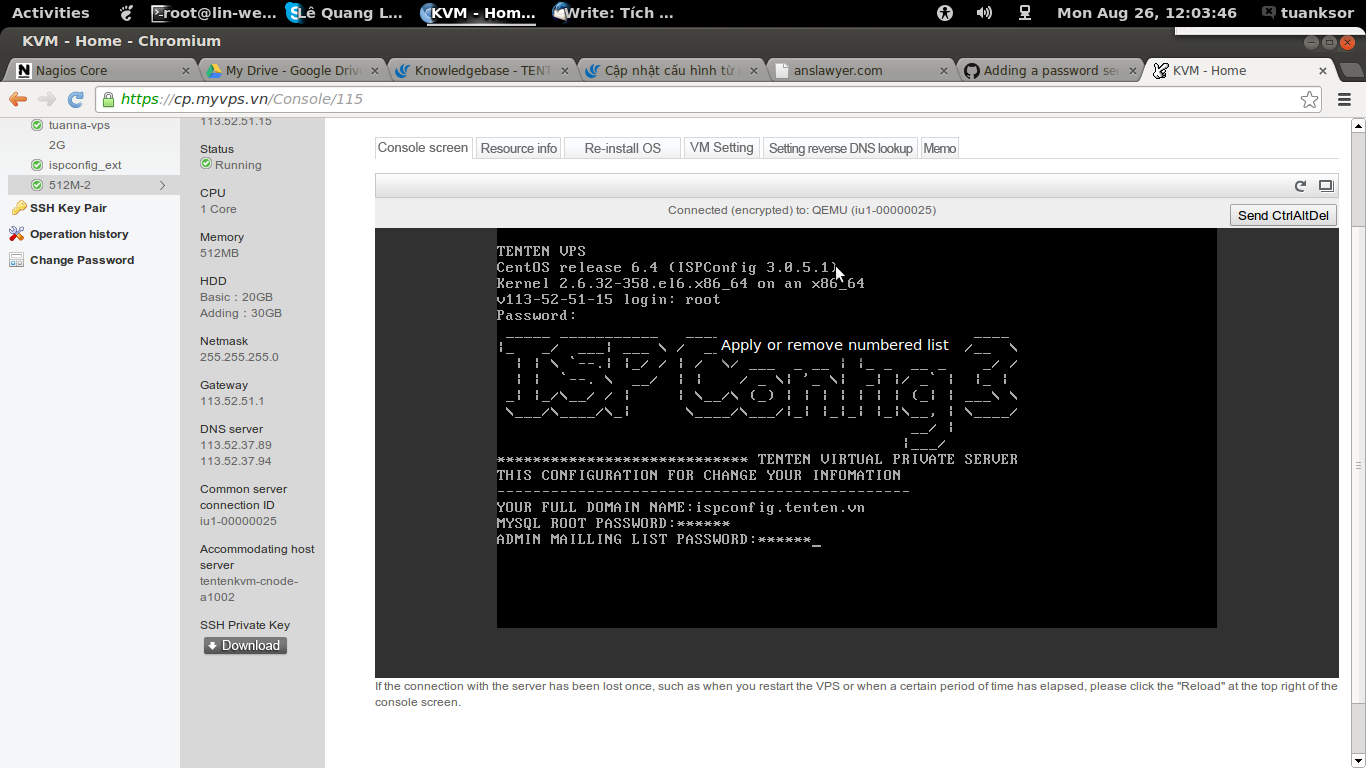Open the volume control in top panel
The image size is (1366, 768).
(984, 13)
